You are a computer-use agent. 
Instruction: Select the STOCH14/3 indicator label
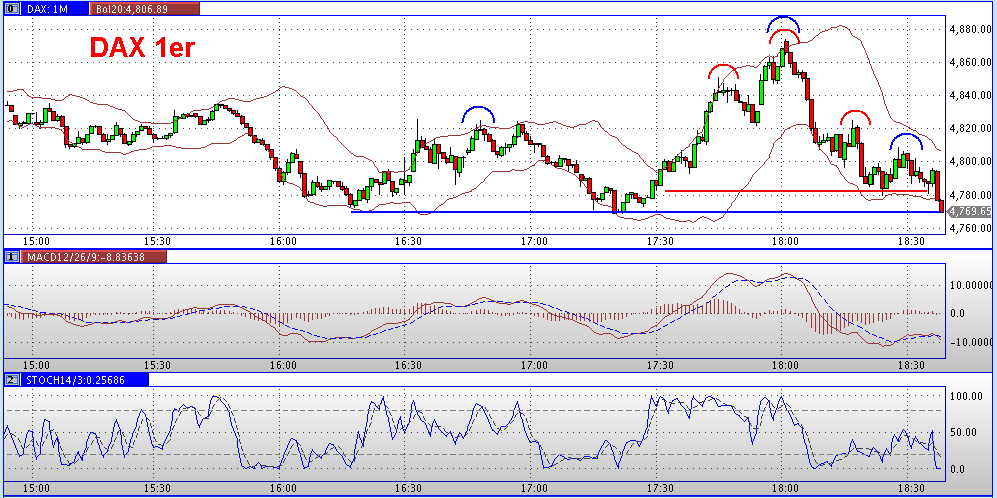(85, 380)
